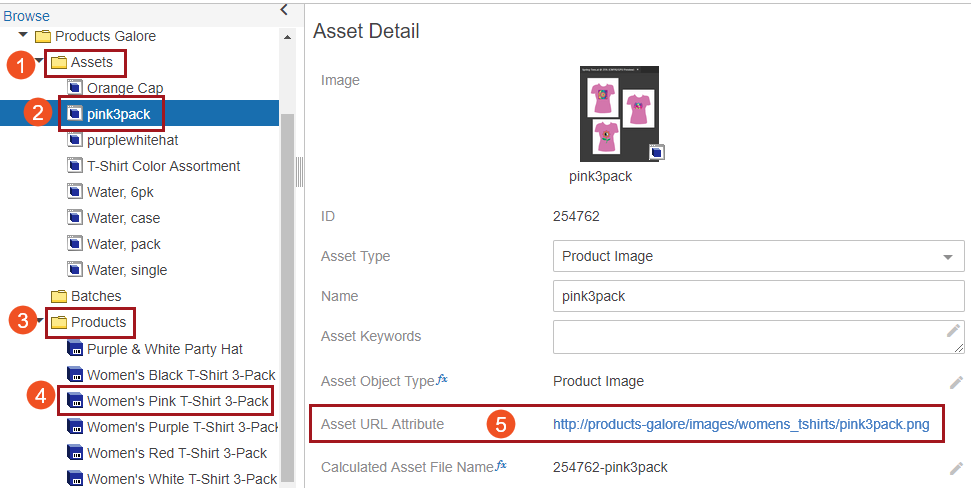This screenshot has width=971, height=488.
Task: Select T-Shirt Color Assortment in the tree
Action: click(x=163, y=166)
